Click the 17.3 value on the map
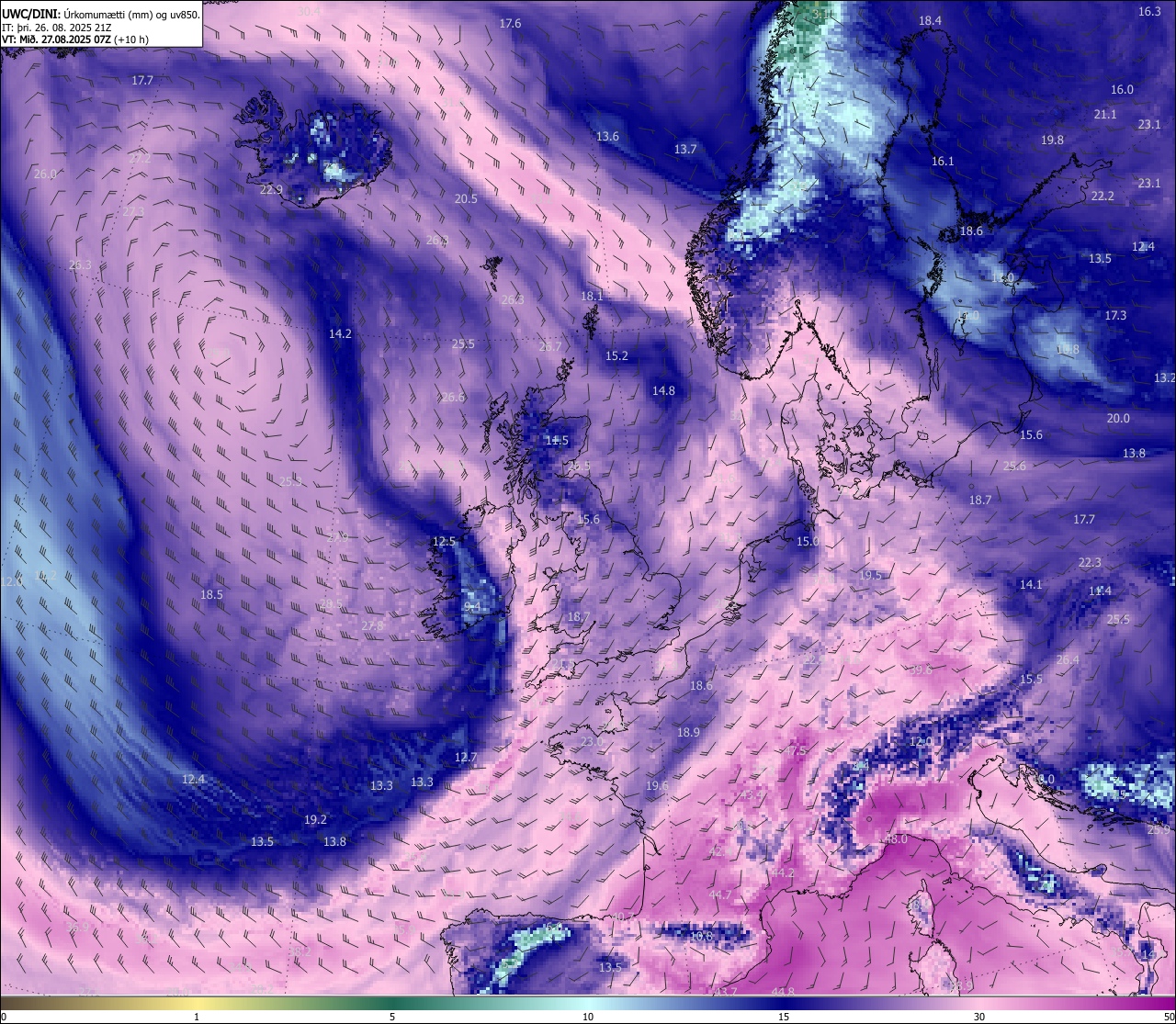 click(x=1115, y=316)
